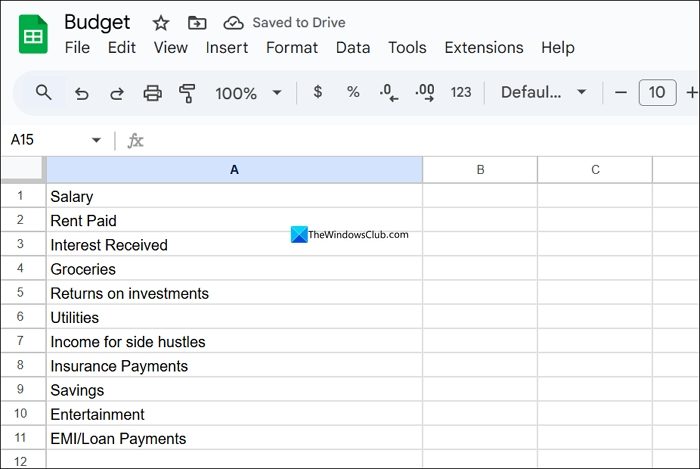This screenshot has width=700, height=469.
Task: Open the Insert menu
Action: (227, 48)
